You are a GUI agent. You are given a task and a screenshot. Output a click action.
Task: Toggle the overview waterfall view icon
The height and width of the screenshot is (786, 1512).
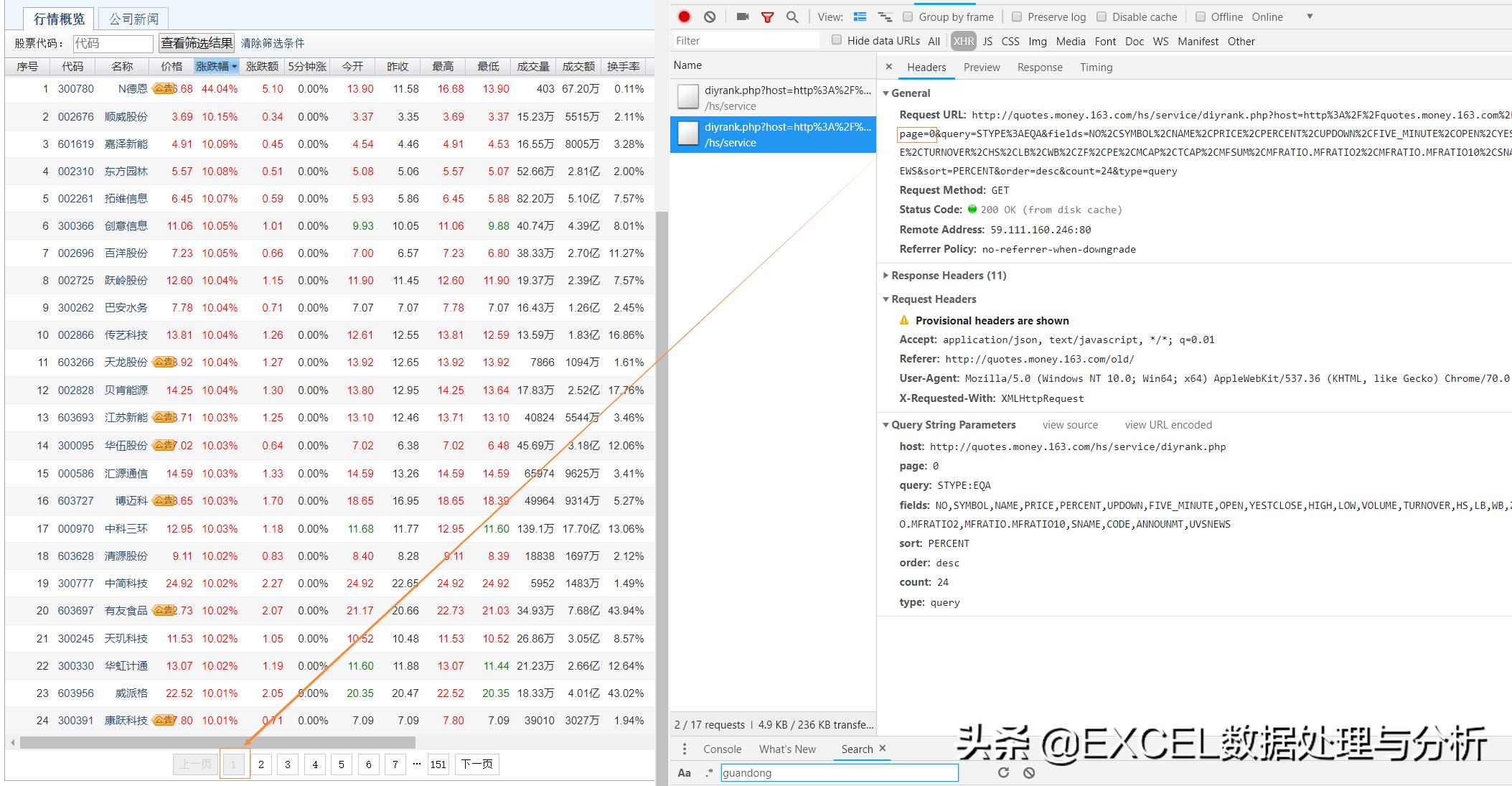click(885, 17)
